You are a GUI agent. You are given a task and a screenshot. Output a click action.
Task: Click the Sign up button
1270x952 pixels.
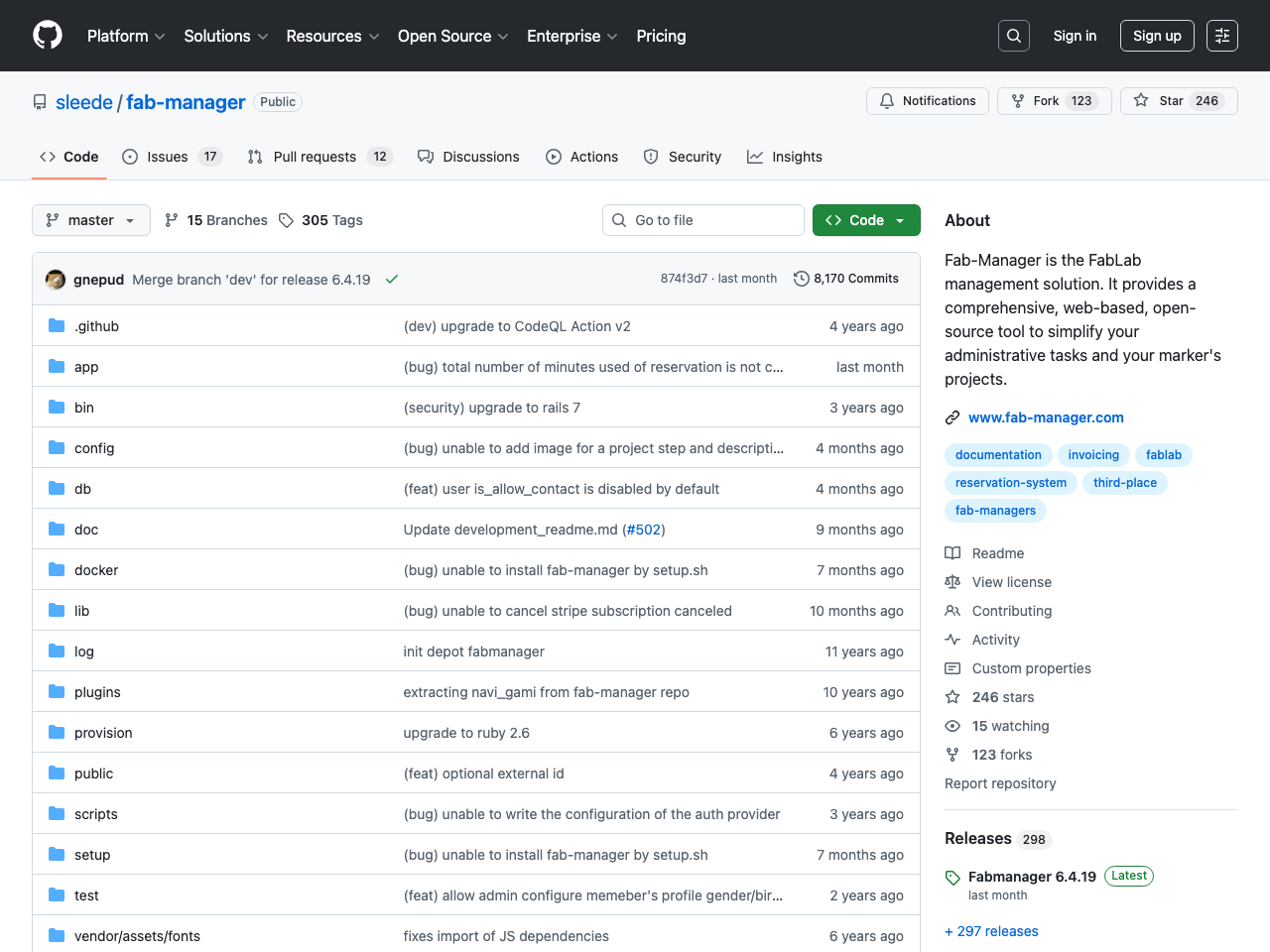(x=1157, y=35)
